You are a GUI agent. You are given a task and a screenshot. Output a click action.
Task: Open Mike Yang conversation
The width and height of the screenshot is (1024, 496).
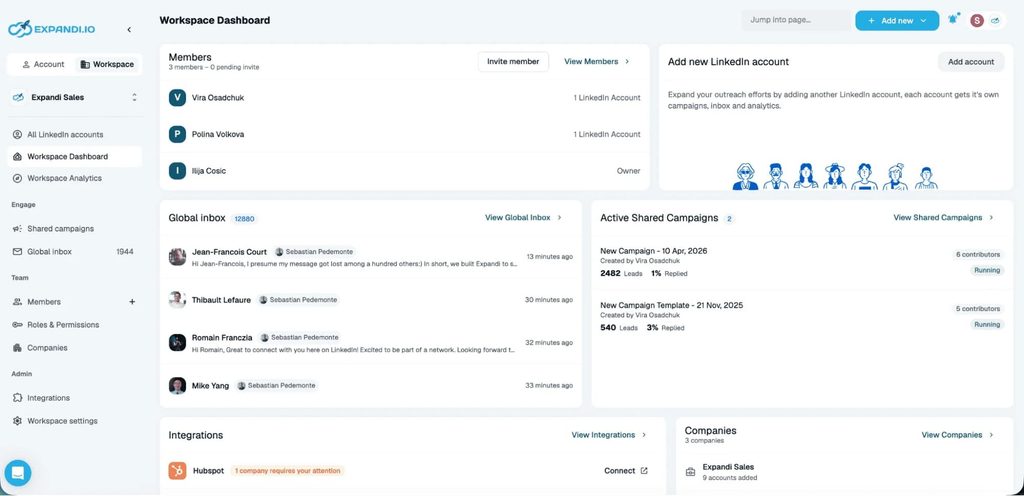pos(370,386)
